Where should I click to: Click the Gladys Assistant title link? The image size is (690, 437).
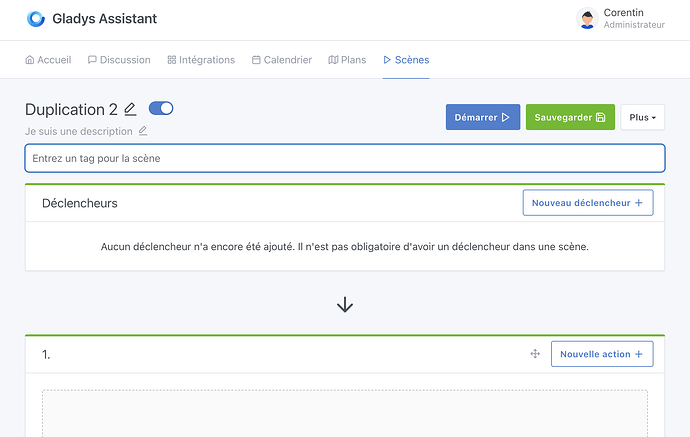(x=105, y=19)
